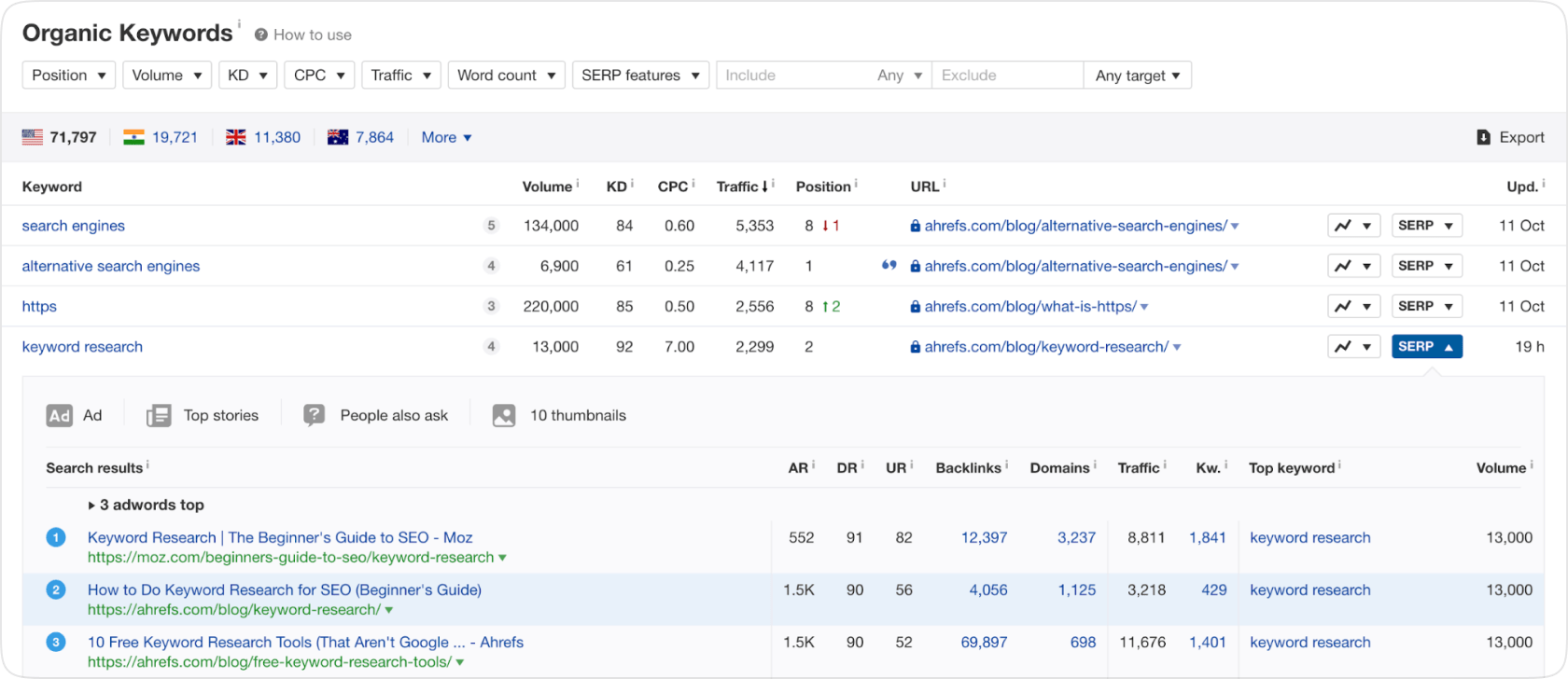Expand the More countries dropdown

pos(446,137)
